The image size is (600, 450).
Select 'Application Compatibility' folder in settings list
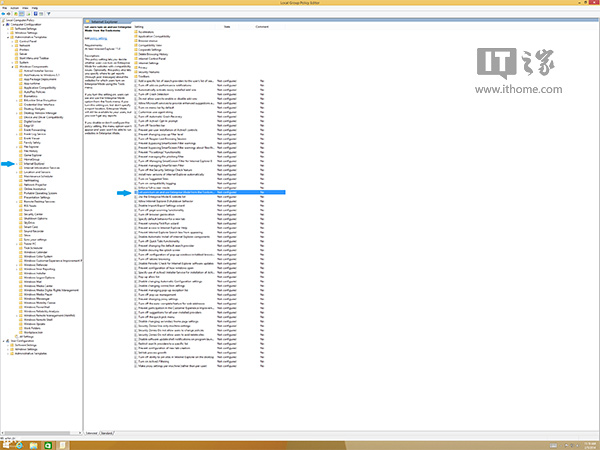click(x=154, y=36)
